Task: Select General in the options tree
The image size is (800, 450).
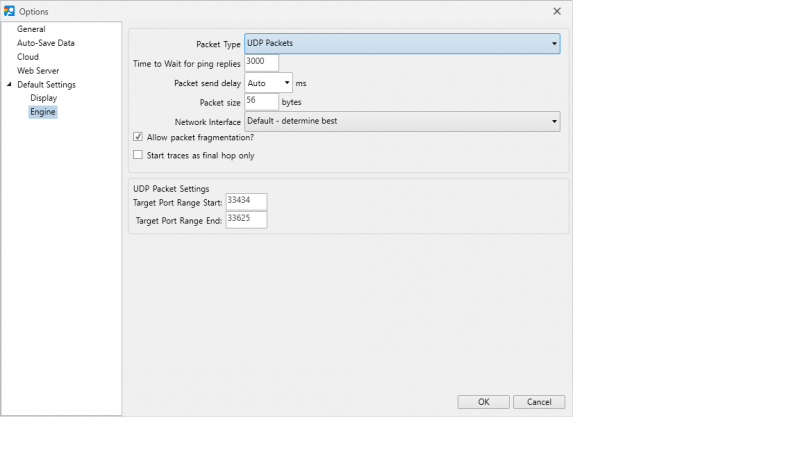Action: [x=31, y=29]
